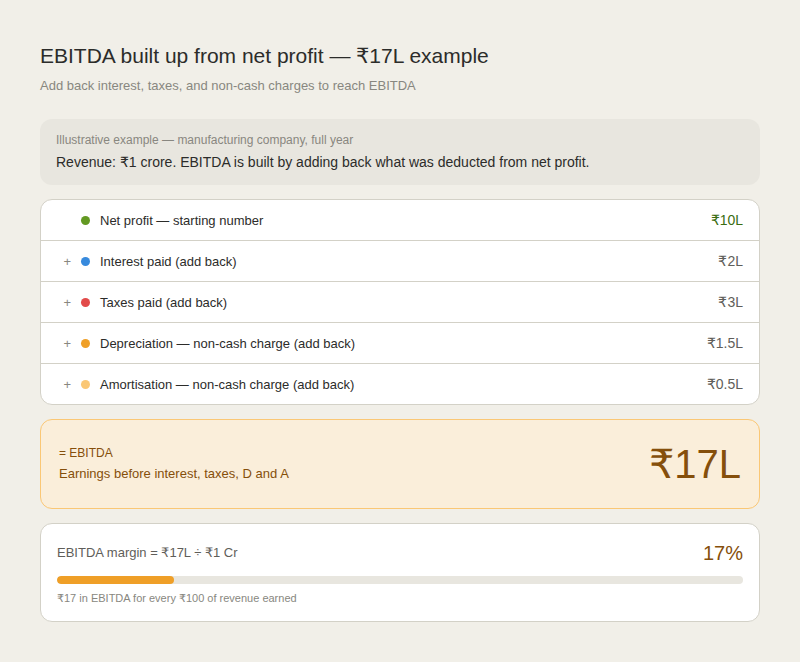Click the blue dot beside Interest paid

point(85,262)
